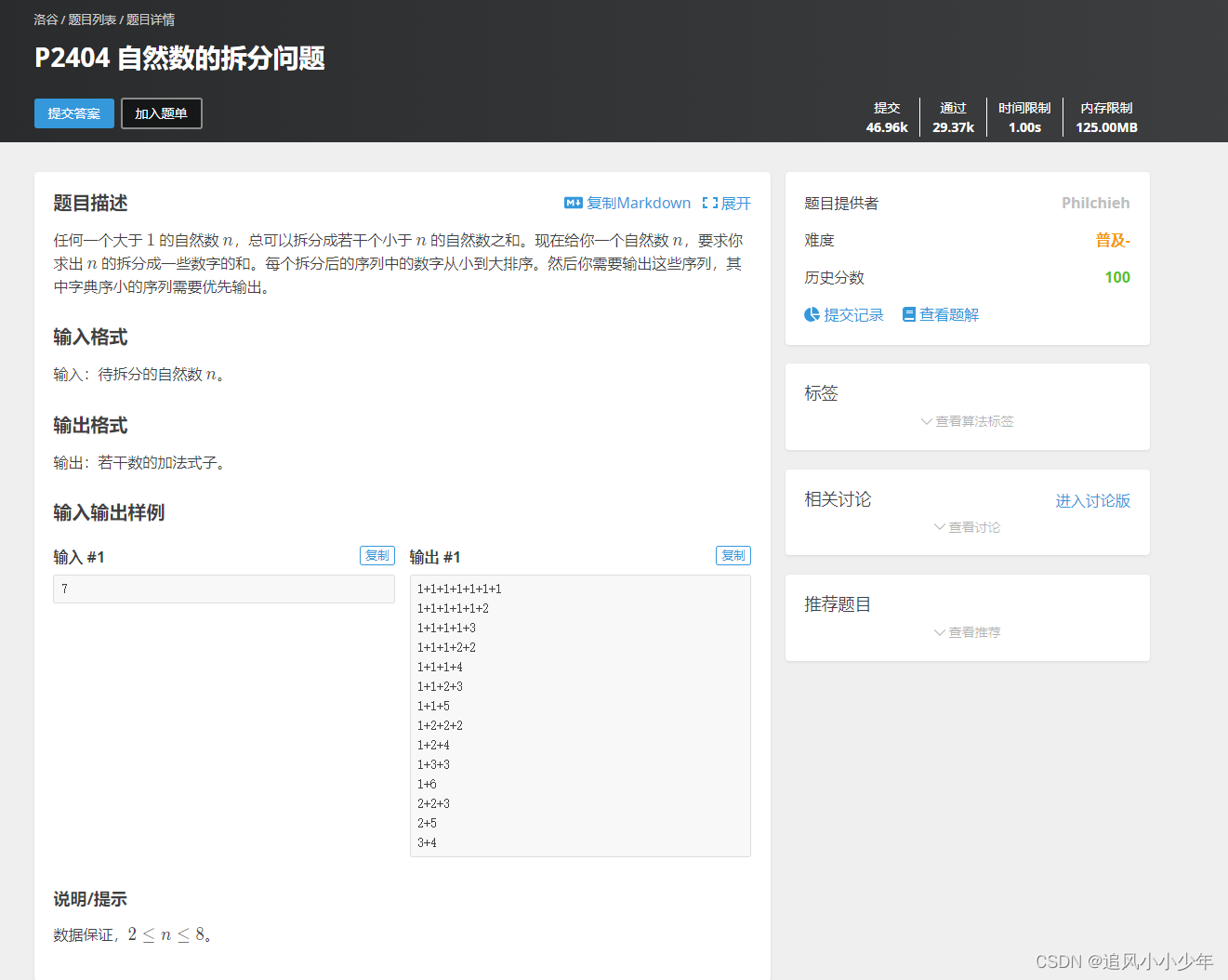The height and width of the screenshot is (980, 1228).
Task: Add problem via 加入题单 button
Action: tap(162, 113)
